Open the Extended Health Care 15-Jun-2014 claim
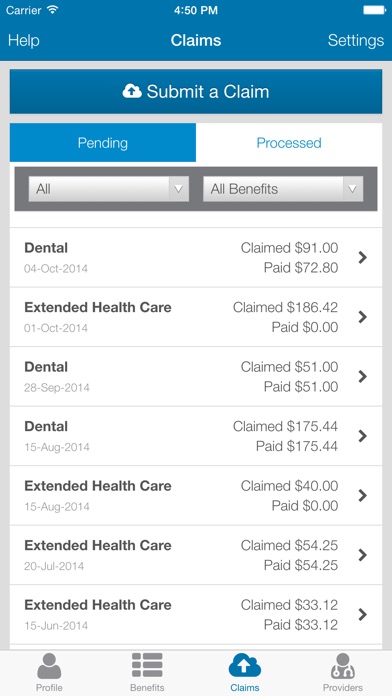 [196, 614]
